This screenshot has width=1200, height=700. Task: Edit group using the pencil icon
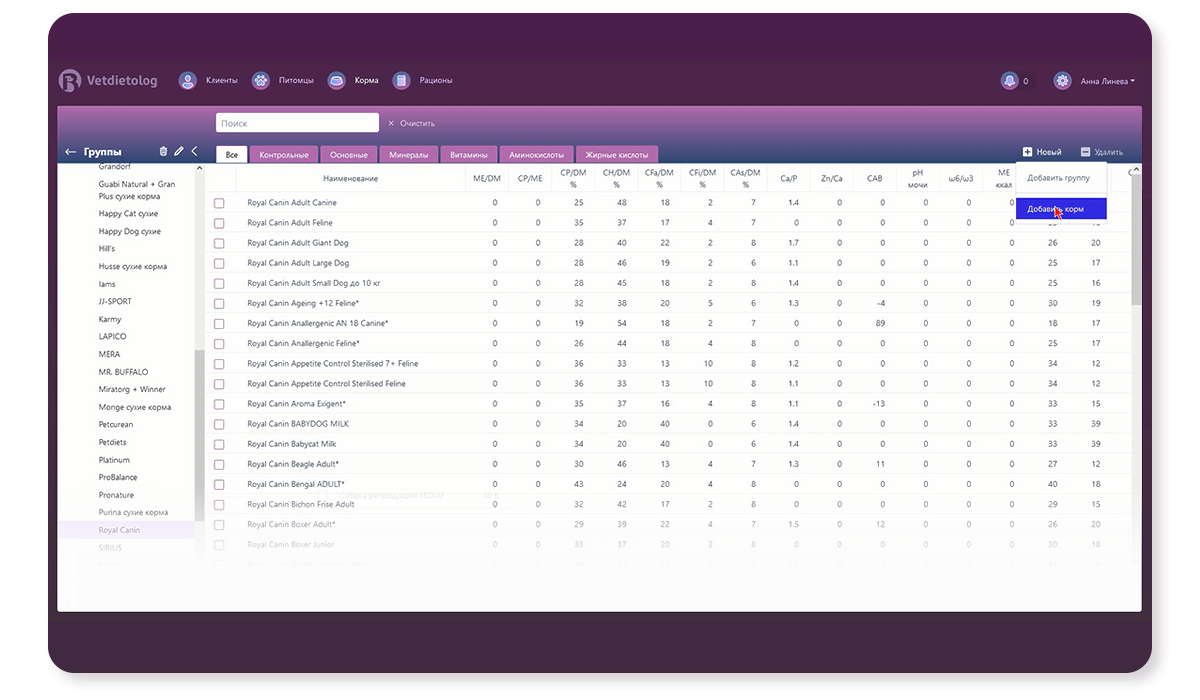pos(179,152)
